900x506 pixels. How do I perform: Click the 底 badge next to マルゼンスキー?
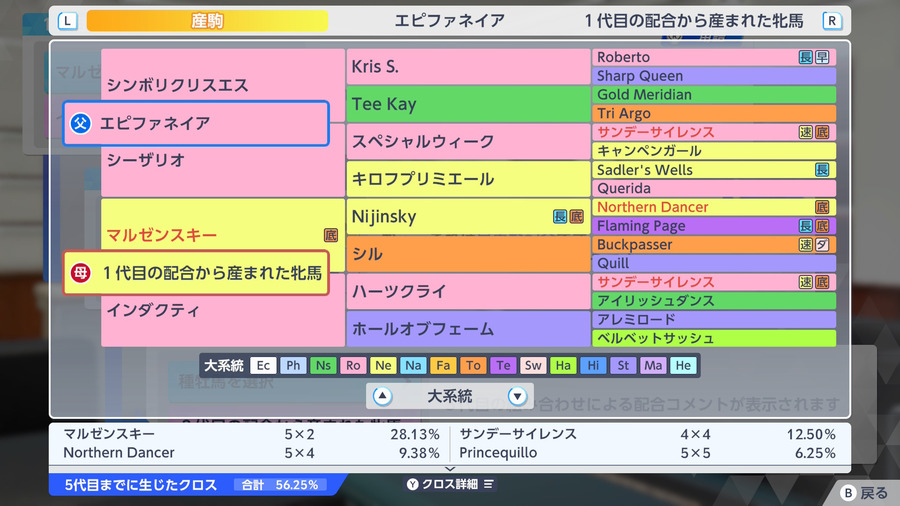(331, 235)
